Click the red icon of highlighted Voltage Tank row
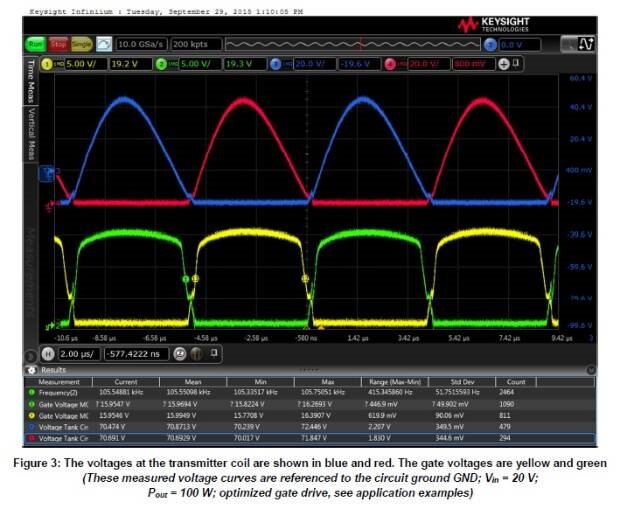The height and width of the screenshot is (509, 620). point(31,438)
